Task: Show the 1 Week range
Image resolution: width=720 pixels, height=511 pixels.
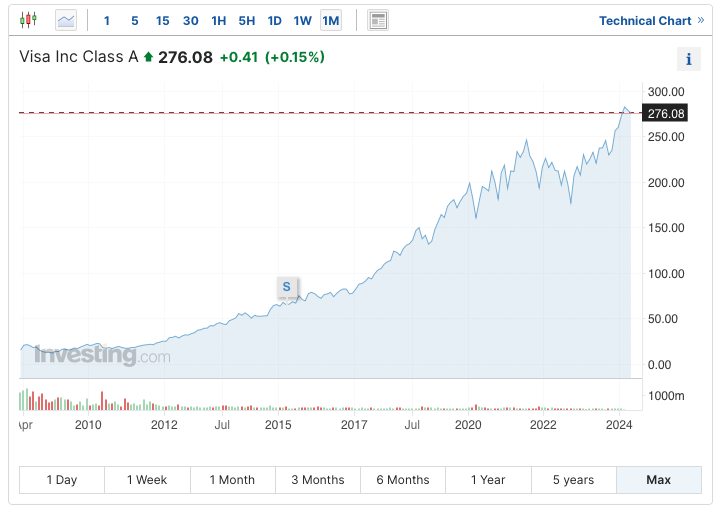Action: tap(147, 480)
